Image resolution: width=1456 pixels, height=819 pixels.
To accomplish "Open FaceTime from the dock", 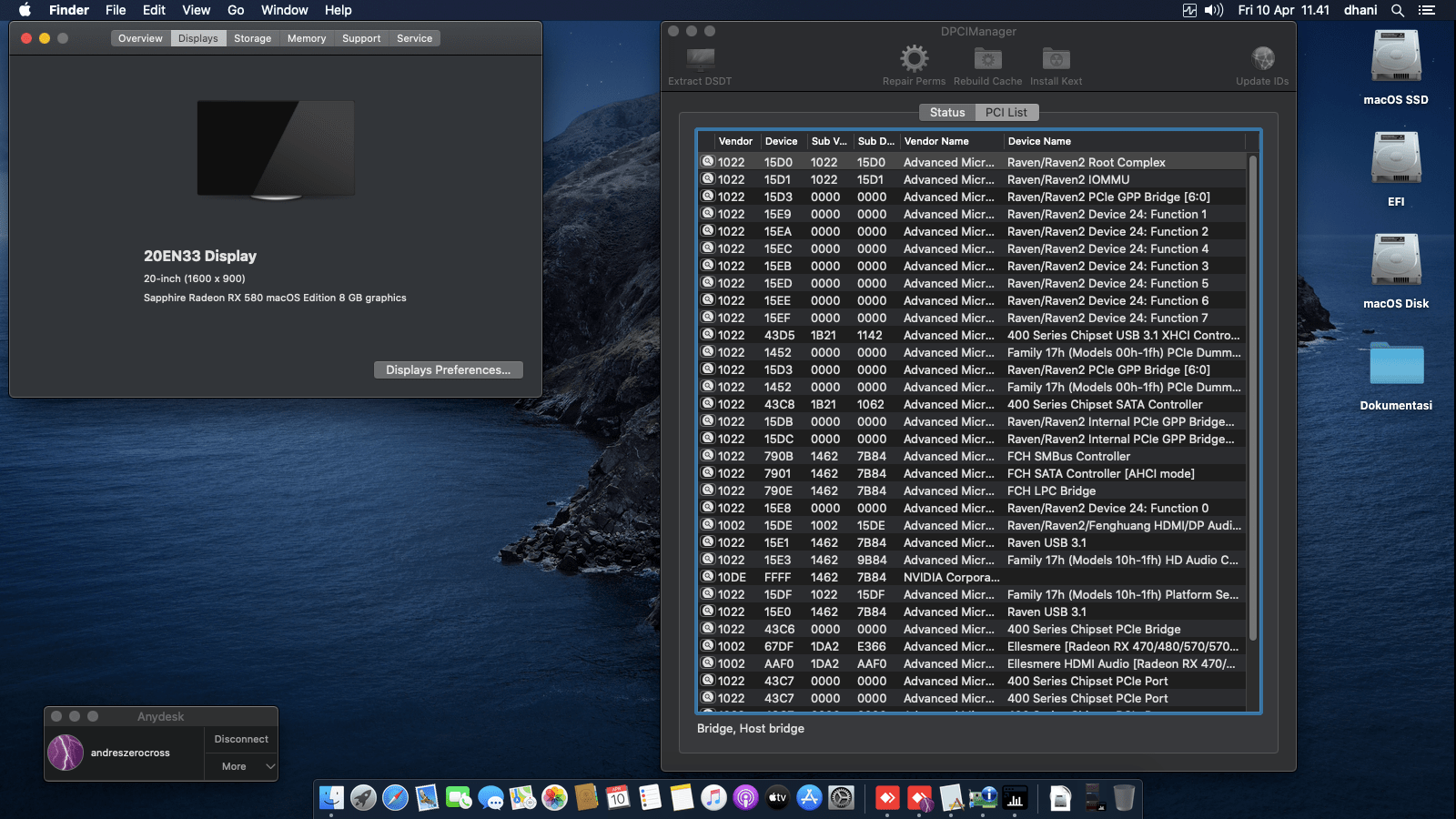I will (x=459, y=798).
